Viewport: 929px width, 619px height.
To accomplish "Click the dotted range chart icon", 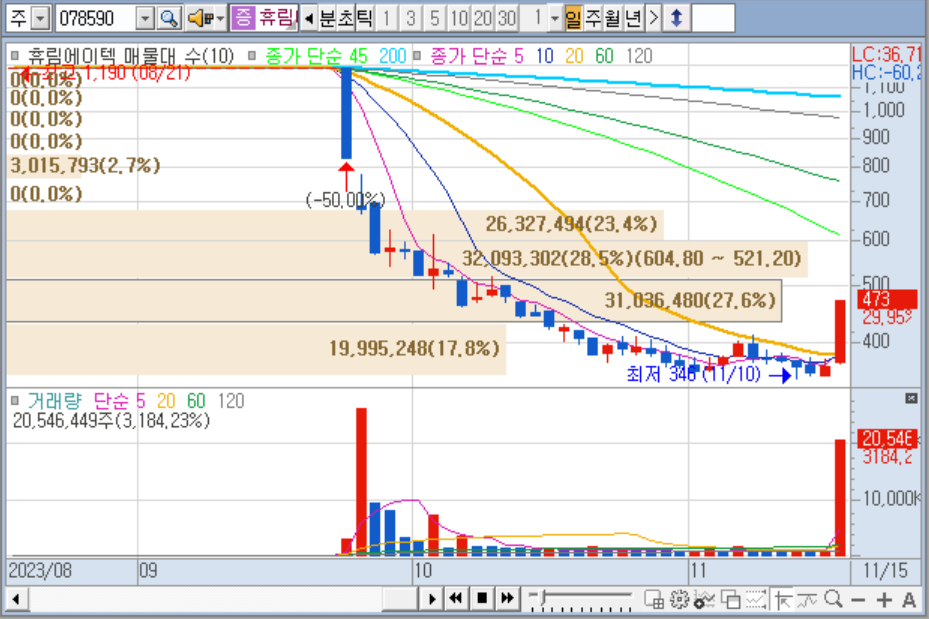I will click(x=755, y=599).
